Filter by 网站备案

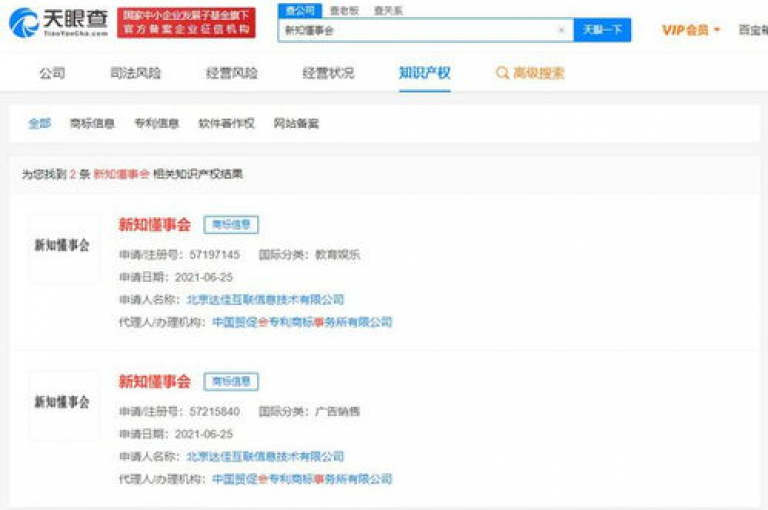pos(296,123)
